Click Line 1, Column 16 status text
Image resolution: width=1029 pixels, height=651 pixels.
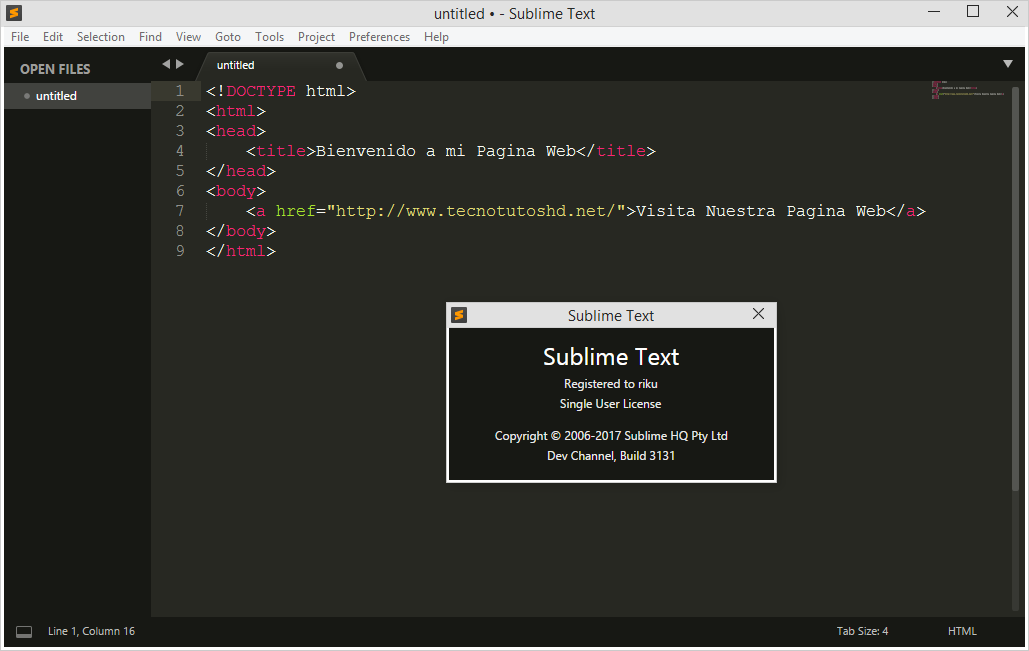pos(91,631)
